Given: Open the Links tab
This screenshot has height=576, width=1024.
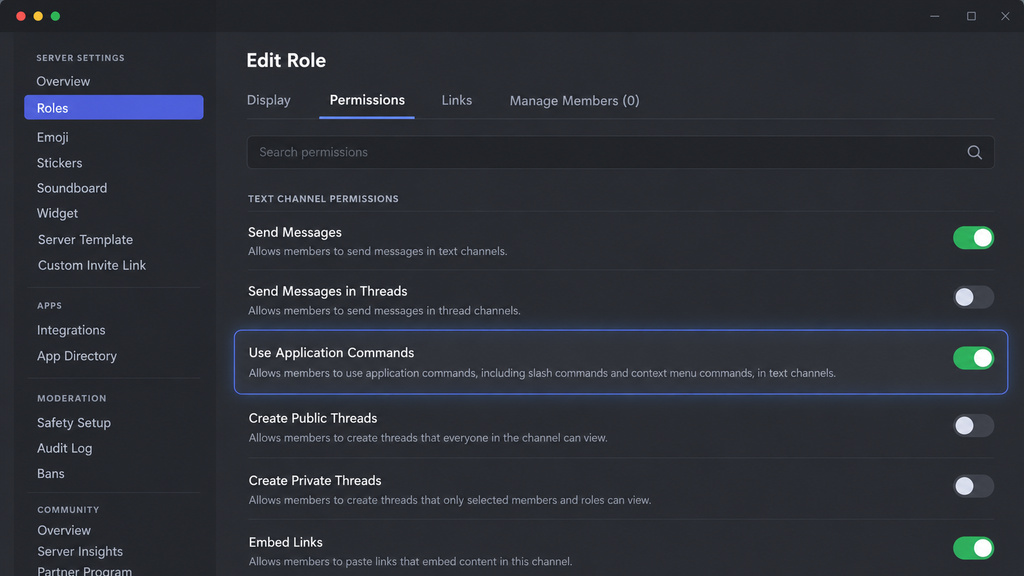Looking at the screenshot, I should [456, 100].
